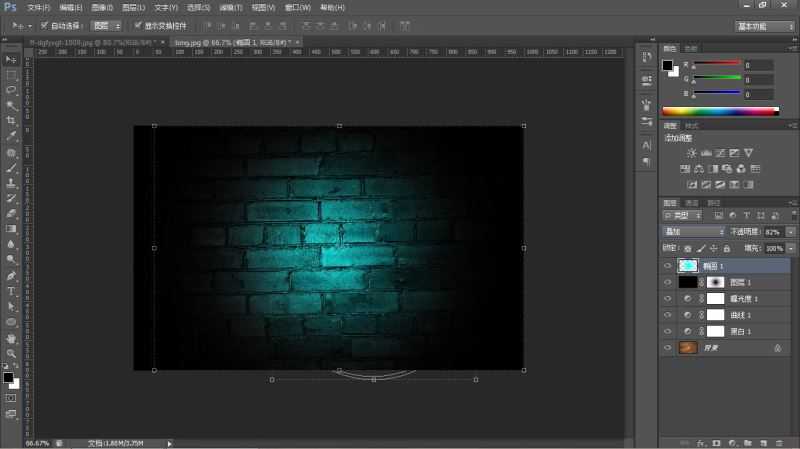
Task: Select the Horizontal Type tool
Action: (x=11, y=291)
